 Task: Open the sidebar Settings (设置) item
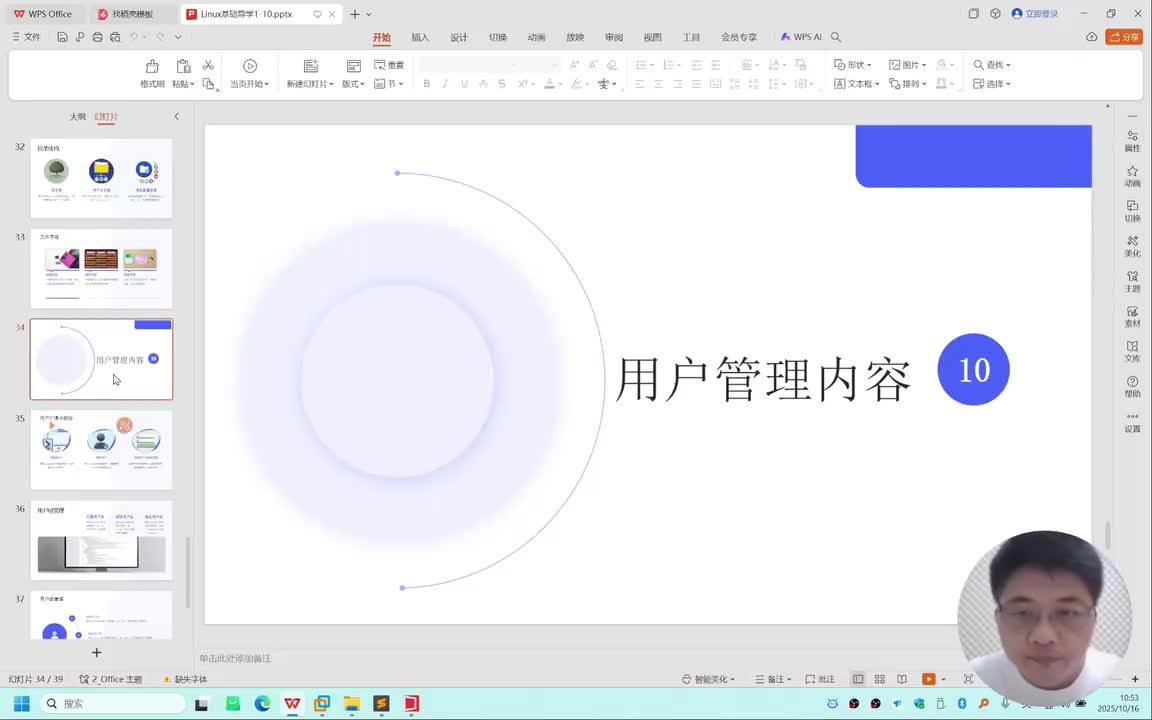pos(1132,422)
